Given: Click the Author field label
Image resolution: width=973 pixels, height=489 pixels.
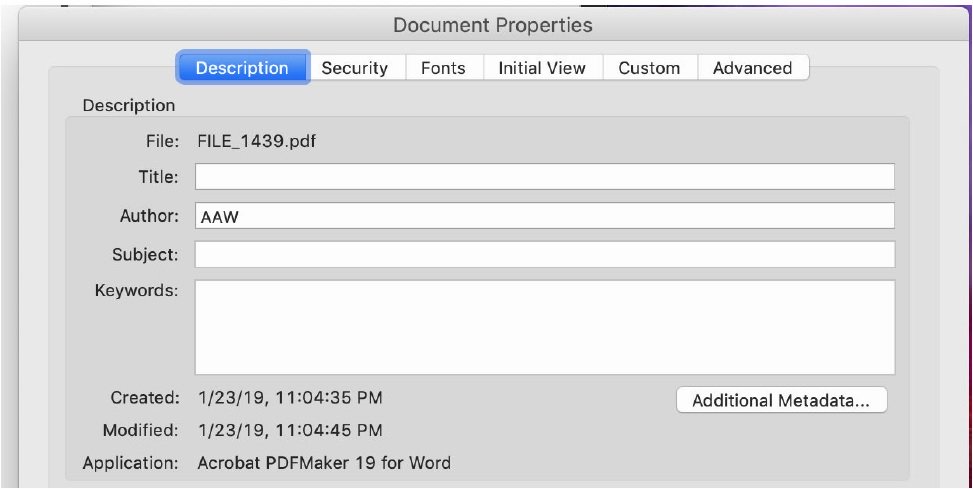Looking at the screenshot, I should pos(149,216).
